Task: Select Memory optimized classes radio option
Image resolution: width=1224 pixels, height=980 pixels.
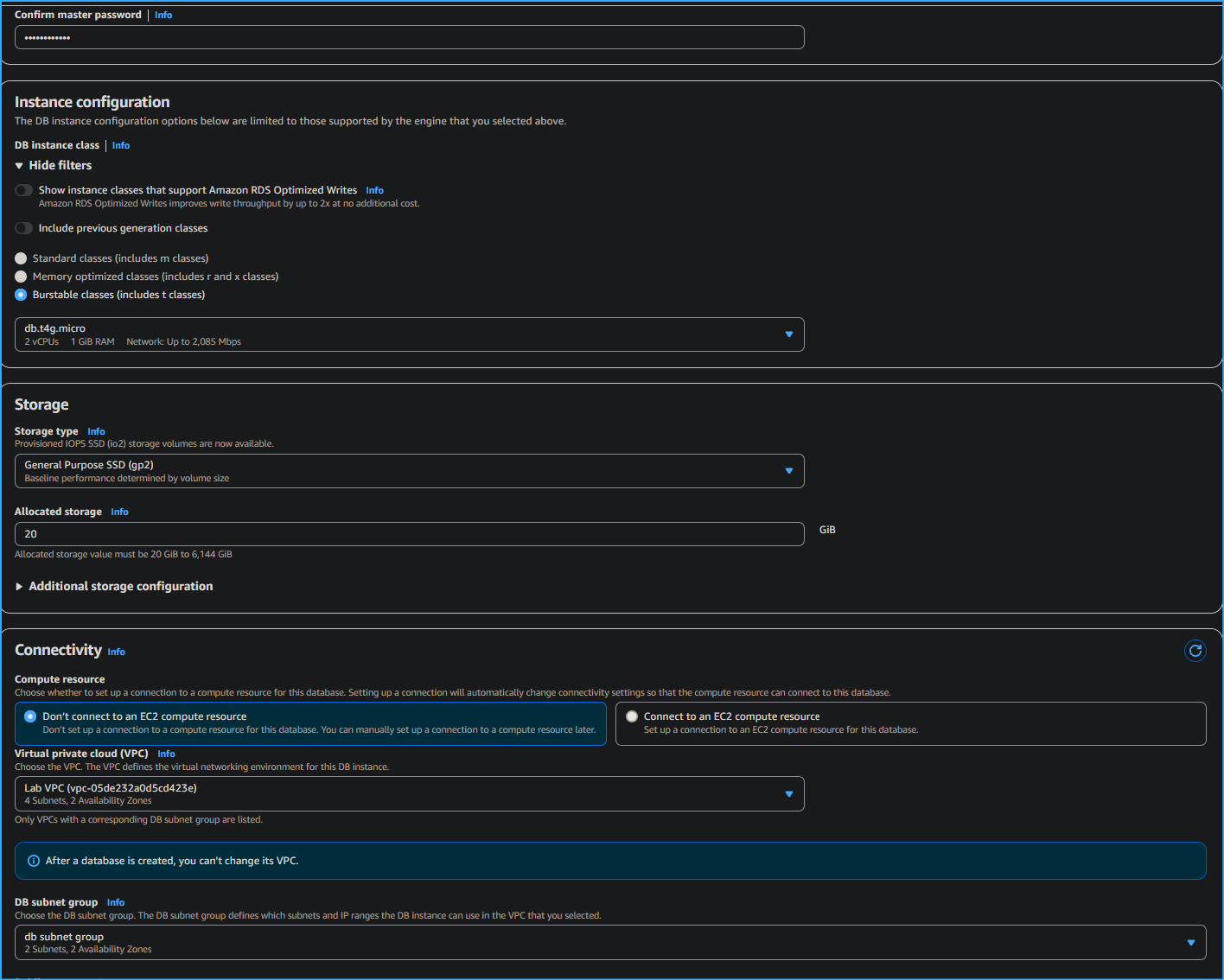Action: (20, 276)
